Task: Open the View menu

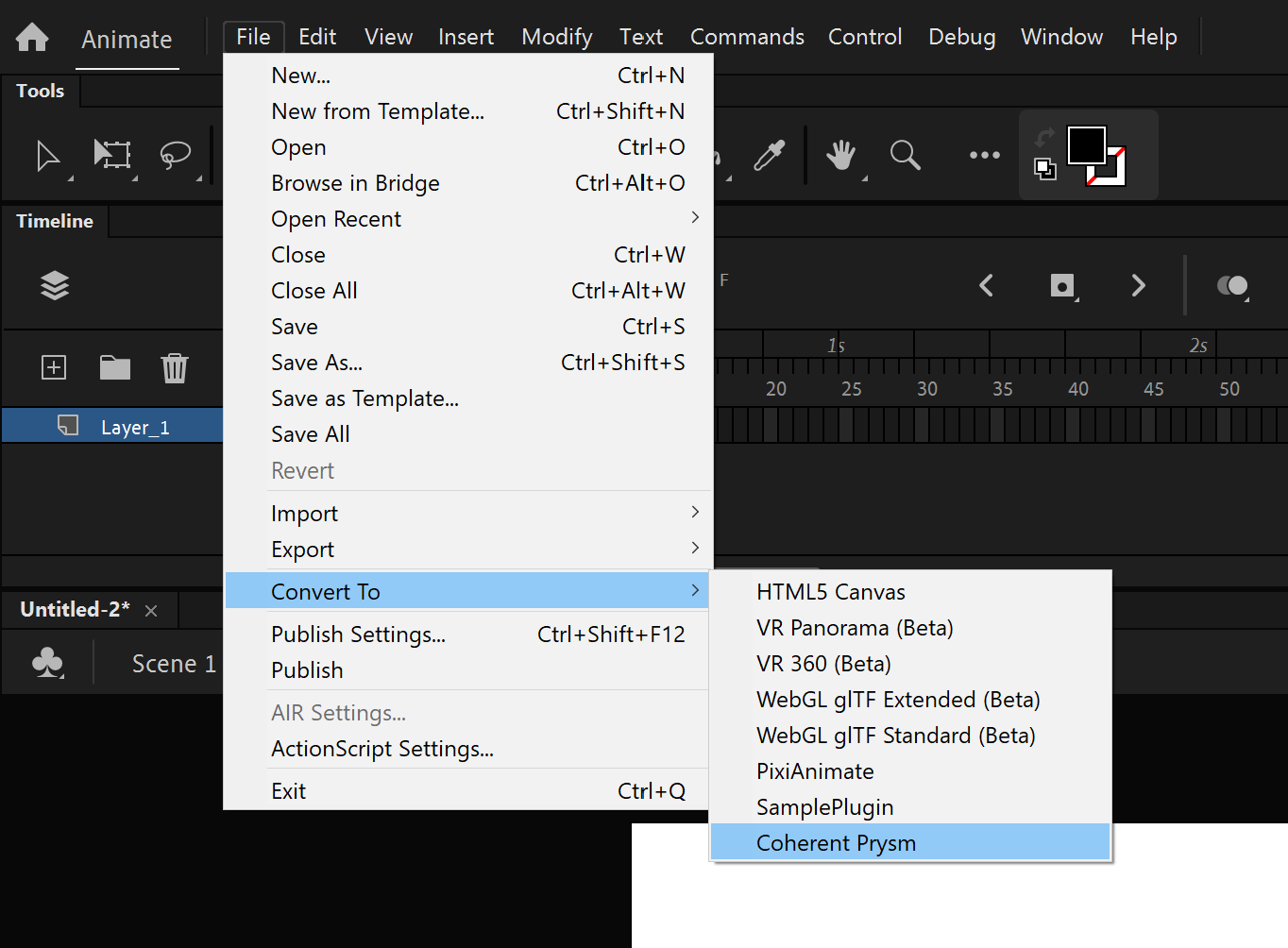Action: [388, 37]
